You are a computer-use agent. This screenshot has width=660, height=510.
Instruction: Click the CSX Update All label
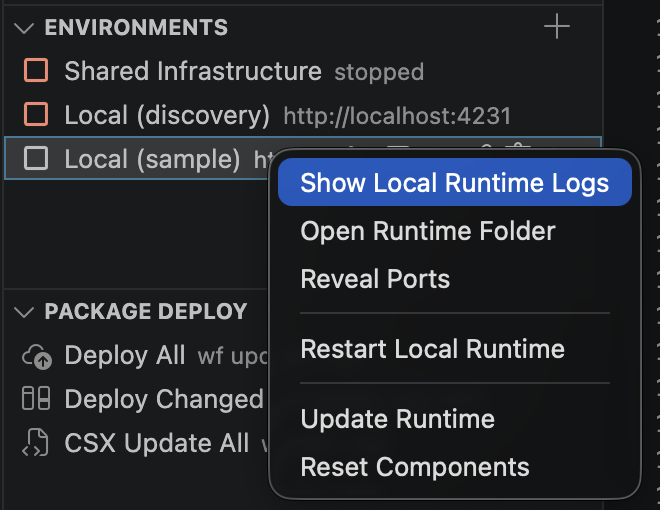click(157, 443)
